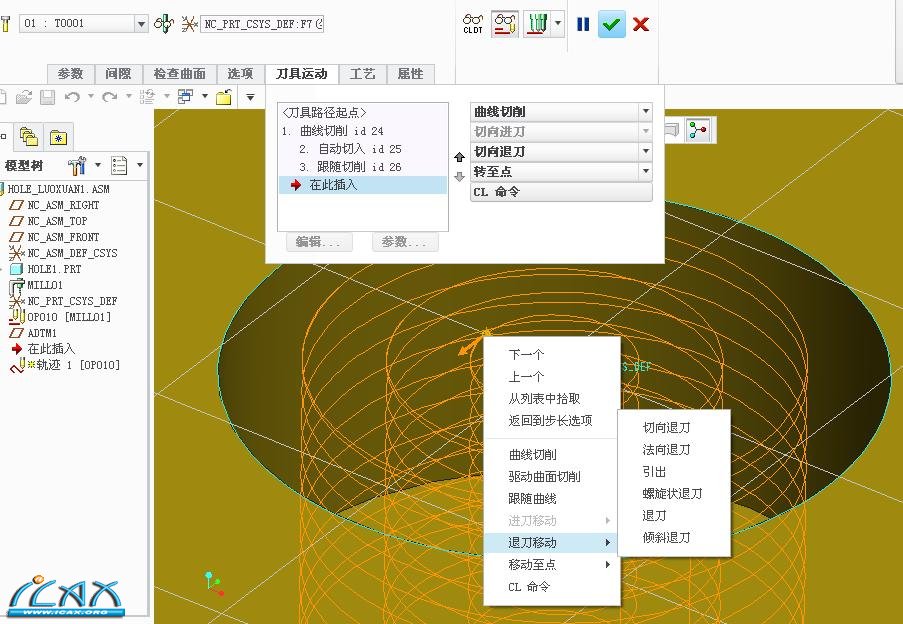Open the 转至点 dropdown
Viewport: 903px width, 624px height.
coord(646,172)
